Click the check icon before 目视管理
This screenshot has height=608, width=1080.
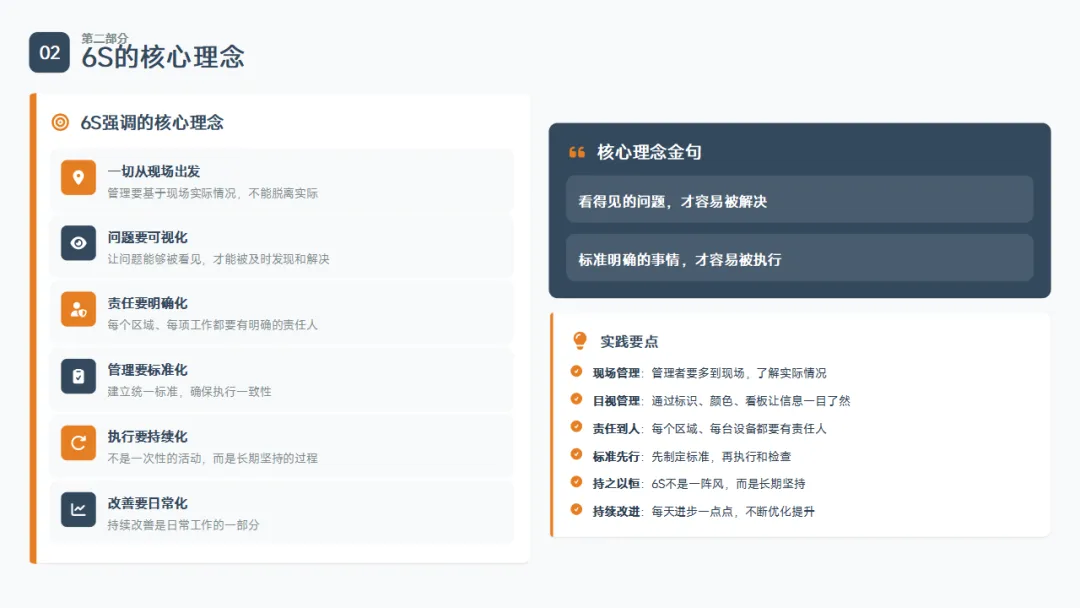(x=577, y=399)
